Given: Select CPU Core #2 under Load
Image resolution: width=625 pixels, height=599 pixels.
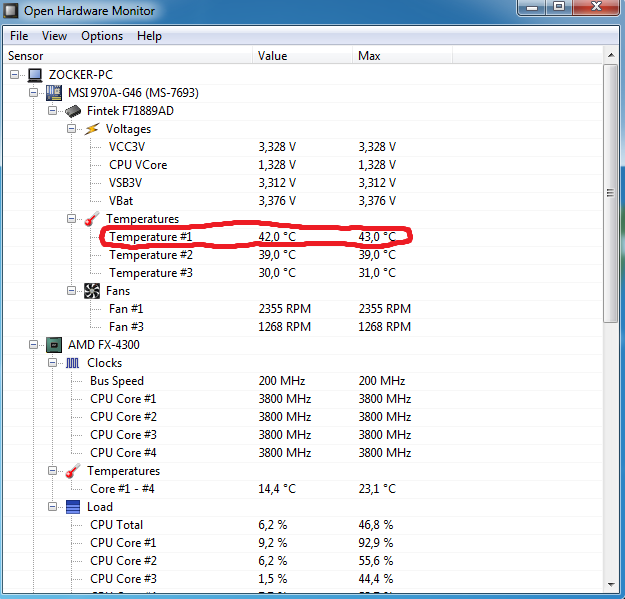Looking at the screenshot, I should (303, 561).
